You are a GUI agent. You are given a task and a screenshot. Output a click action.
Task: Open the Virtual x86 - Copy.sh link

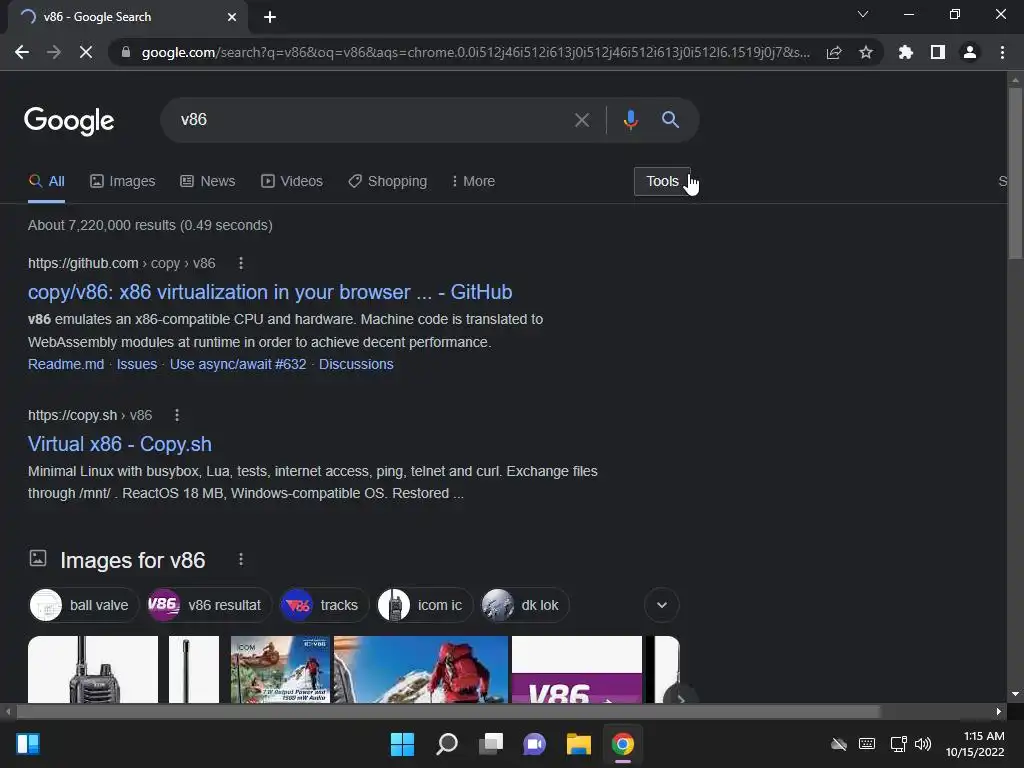[x=120, y=444]
